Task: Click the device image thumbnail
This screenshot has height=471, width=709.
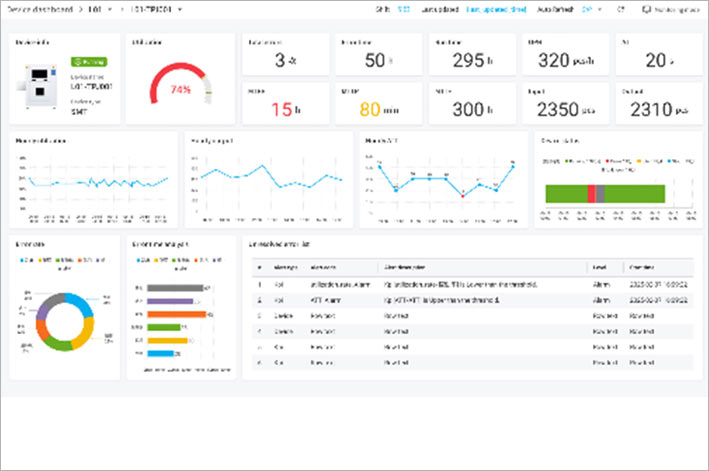Action: pos(40,87)
